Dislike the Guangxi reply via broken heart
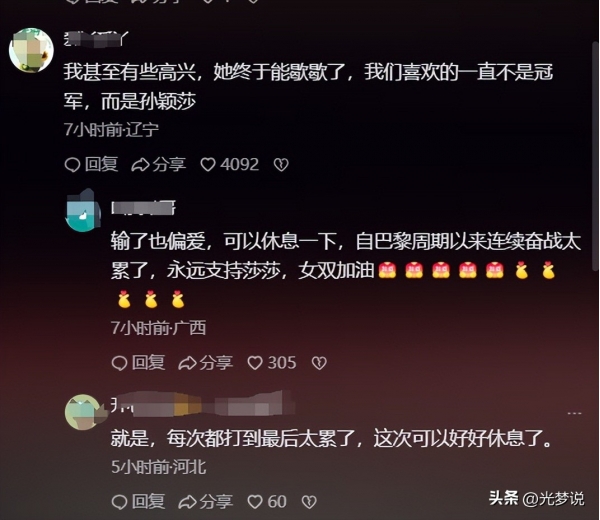 pyautogui.click(x=319, y=363)
